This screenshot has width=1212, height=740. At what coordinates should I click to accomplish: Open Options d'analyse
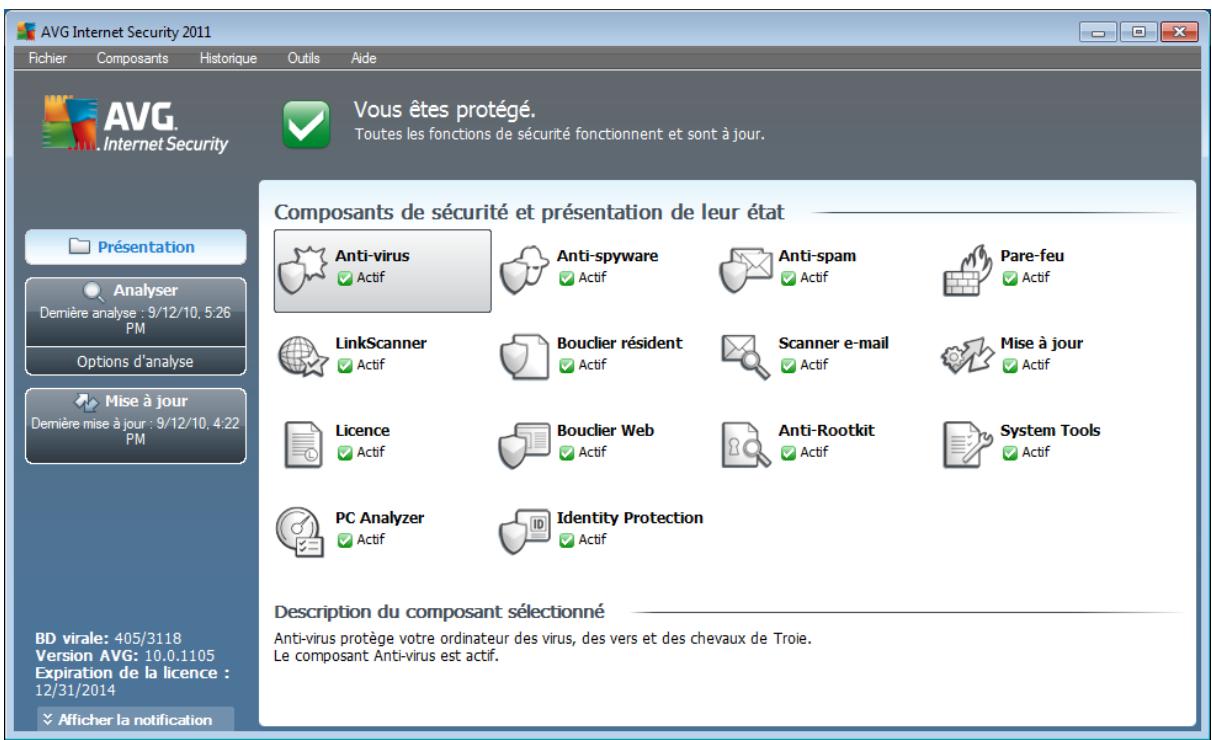134,362
